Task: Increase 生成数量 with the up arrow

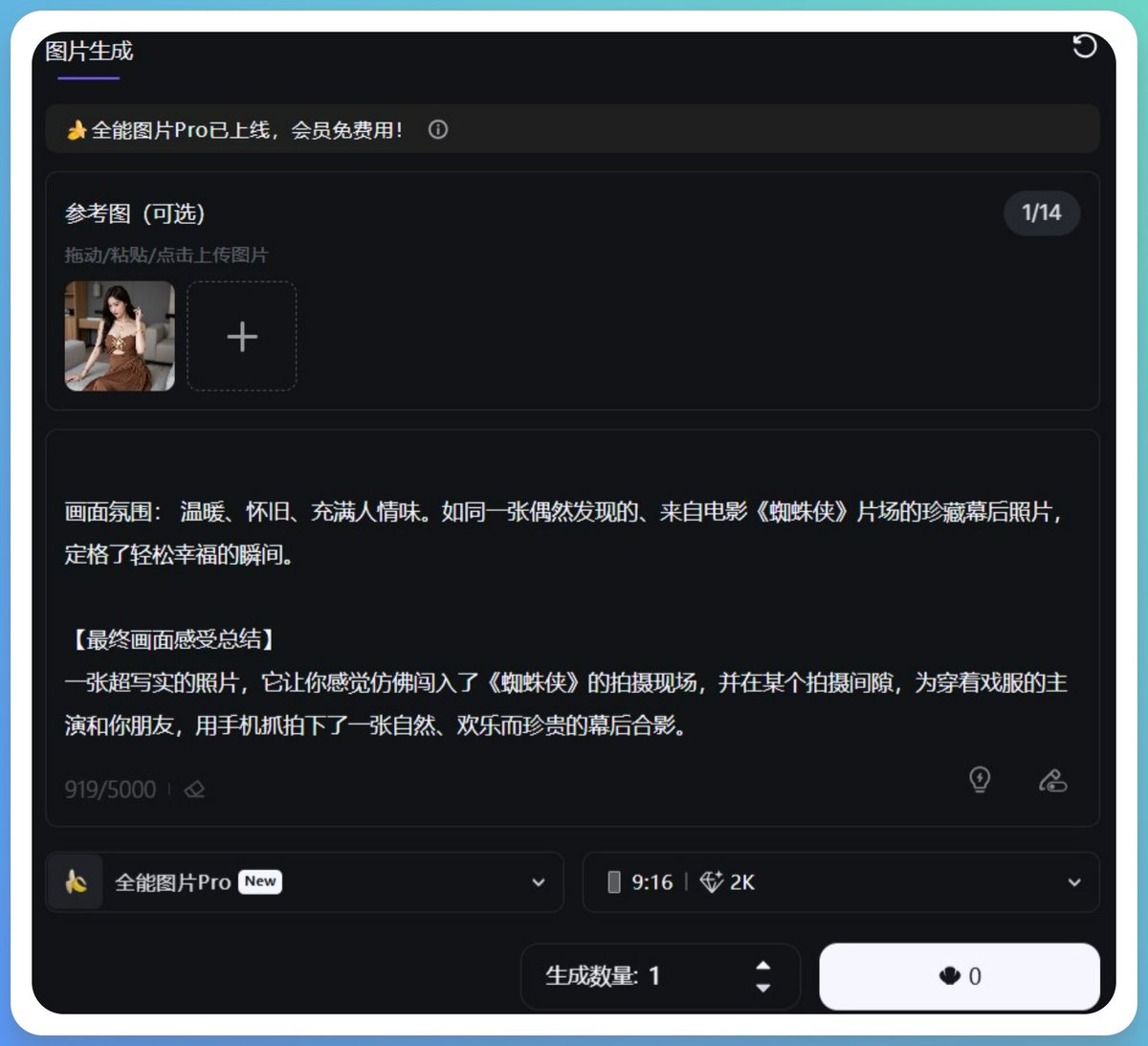Action: [762, 966]
